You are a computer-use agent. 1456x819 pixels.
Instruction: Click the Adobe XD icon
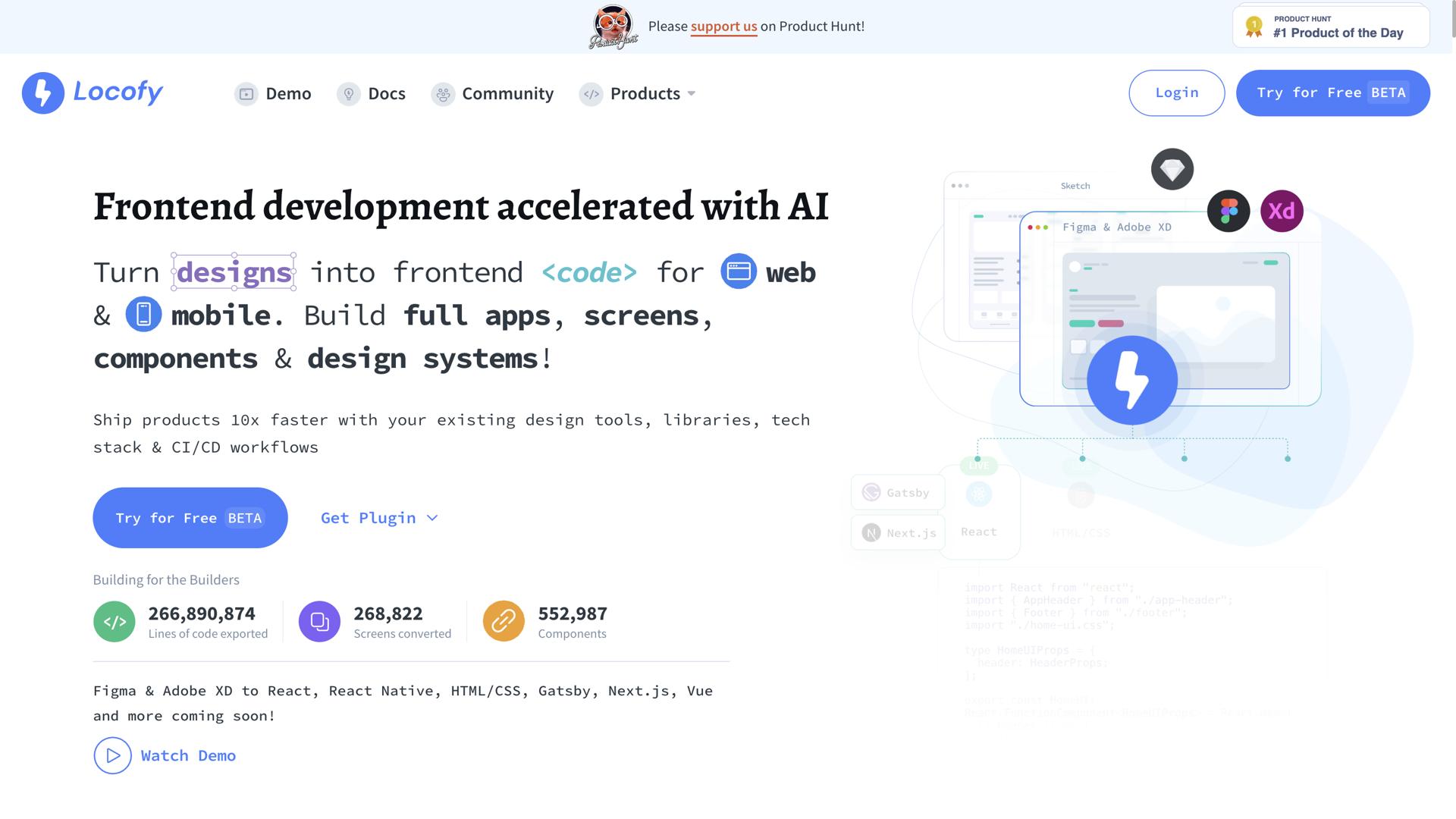pos(1282,211)
